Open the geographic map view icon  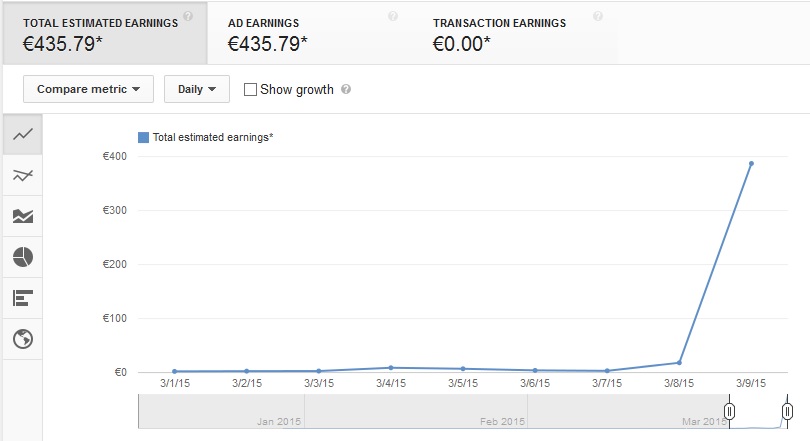click(x=22, y=339)
